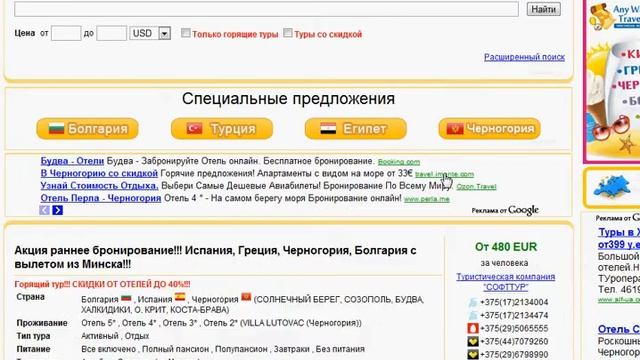Click the previous ads arrow icon
Viewport: 640px width, 360px height.
pos(44,210)
